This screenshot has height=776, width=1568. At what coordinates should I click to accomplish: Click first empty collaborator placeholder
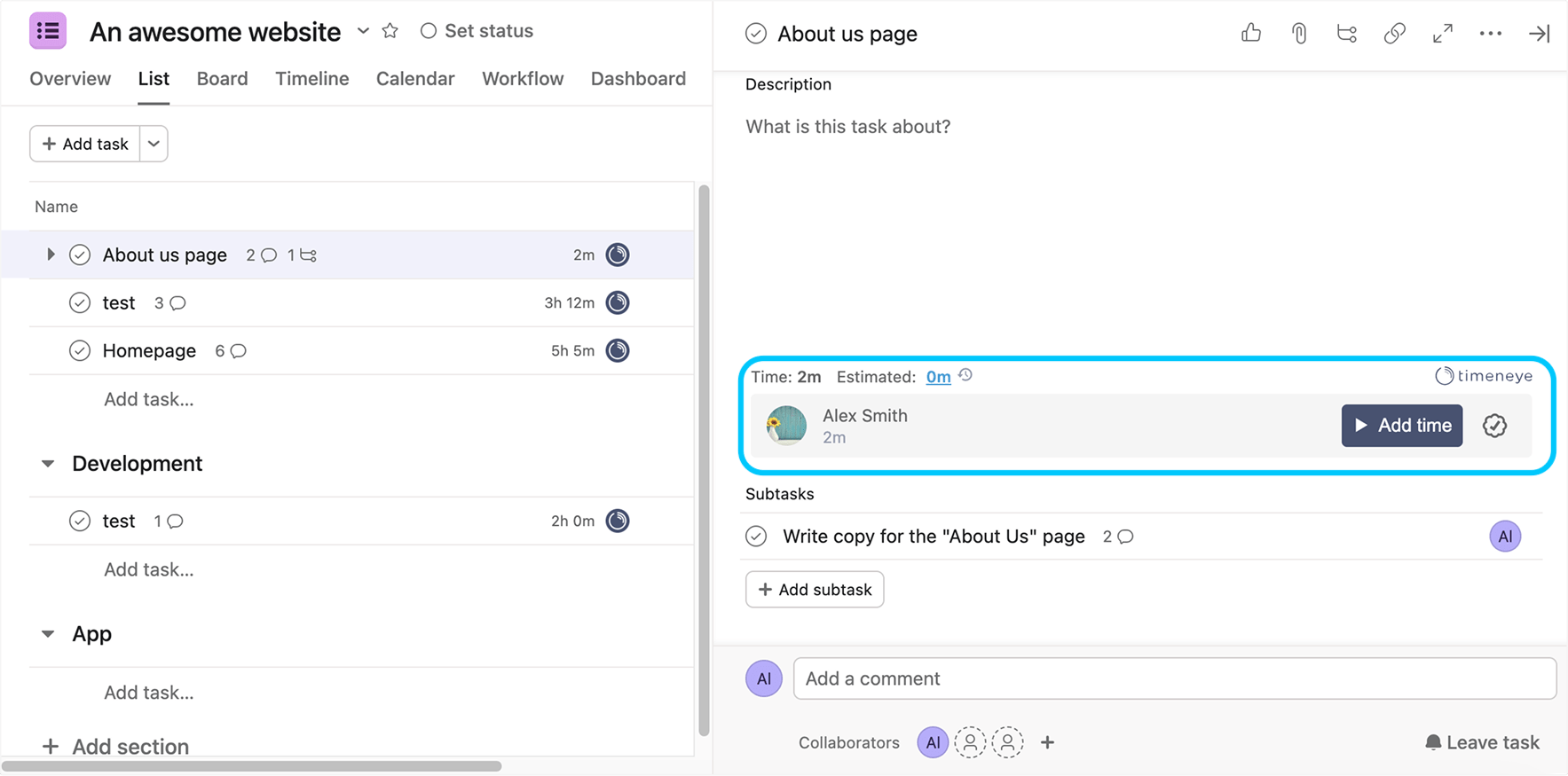tap(970, 742)
